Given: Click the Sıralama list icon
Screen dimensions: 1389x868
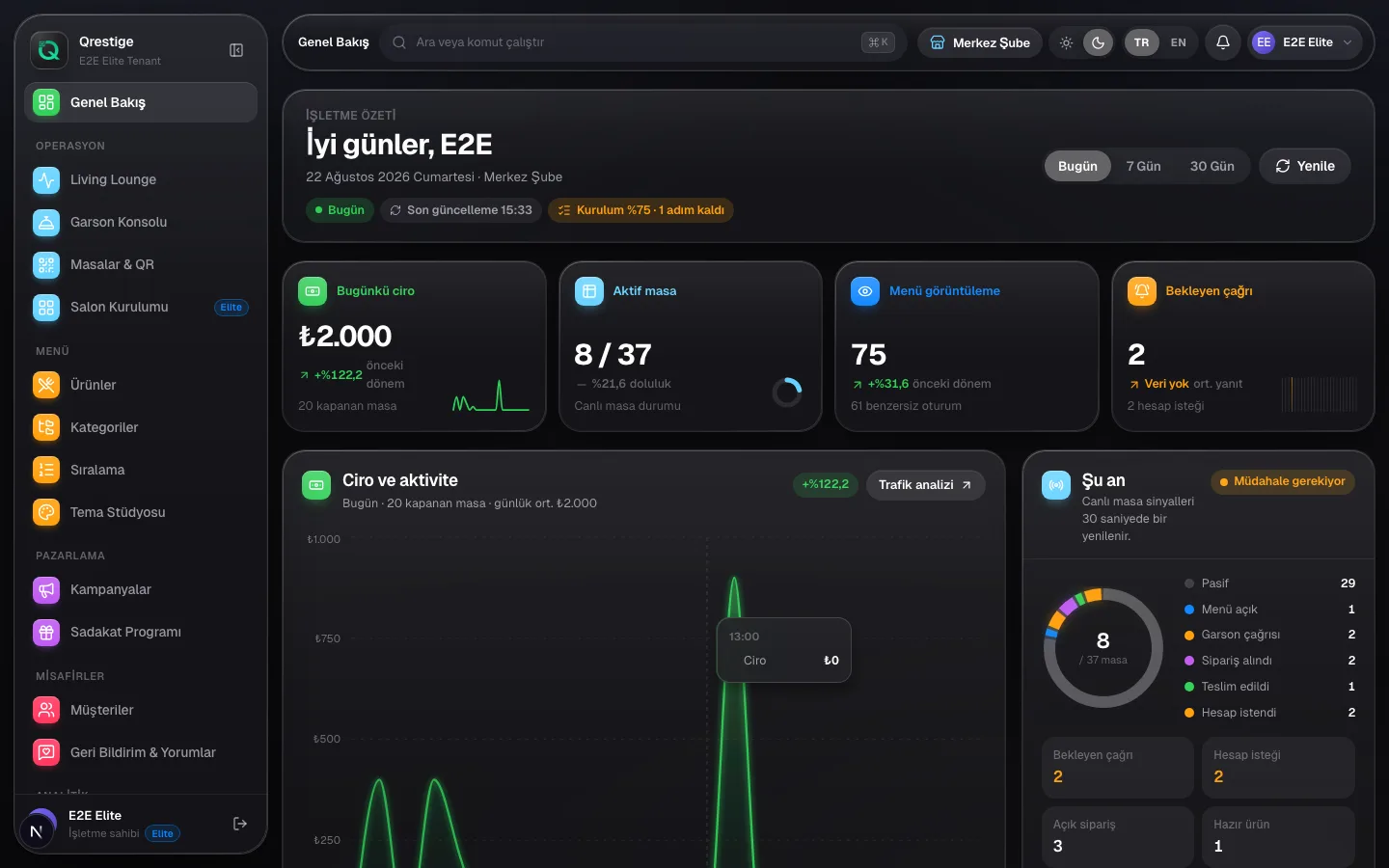Looking at the screenshot, I should point(46,470).
